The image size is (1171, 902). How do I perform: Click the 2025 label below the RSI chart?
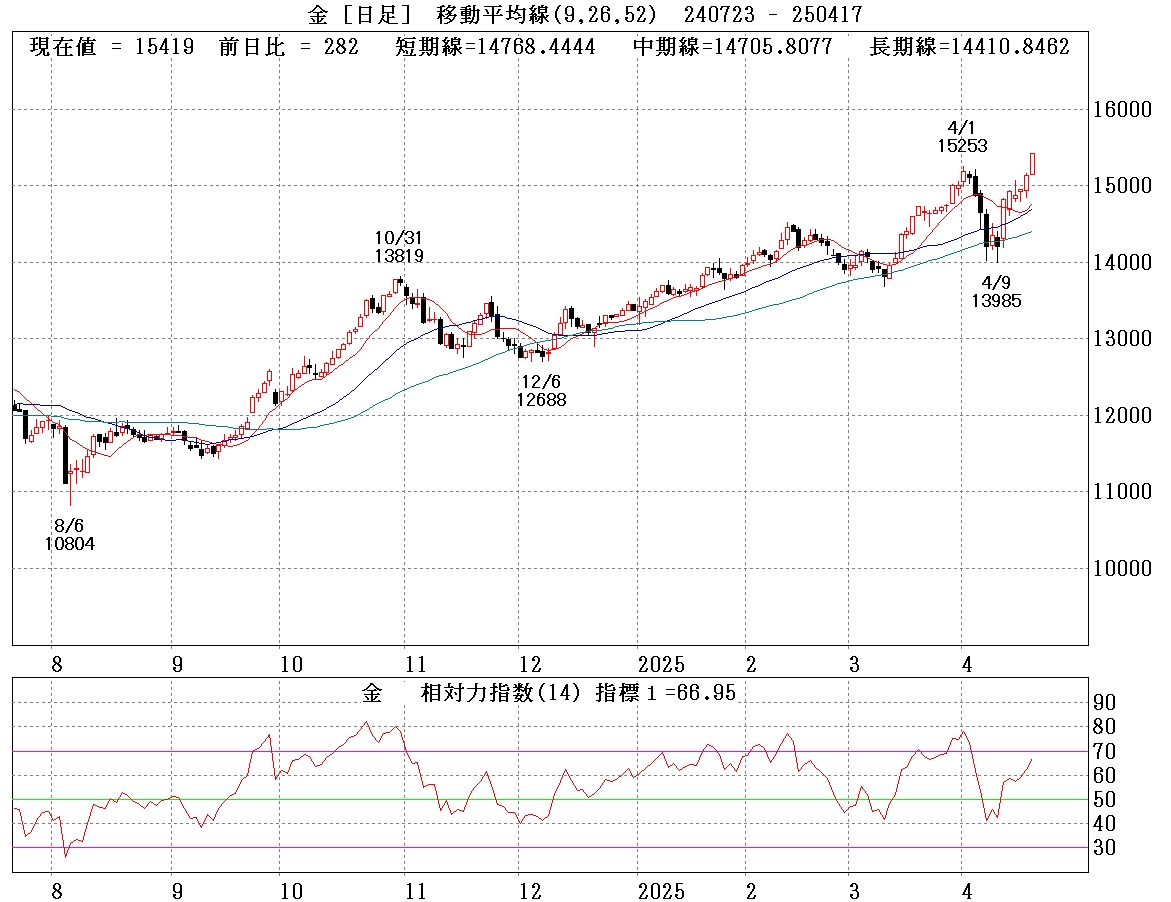(x=661, y=891)
